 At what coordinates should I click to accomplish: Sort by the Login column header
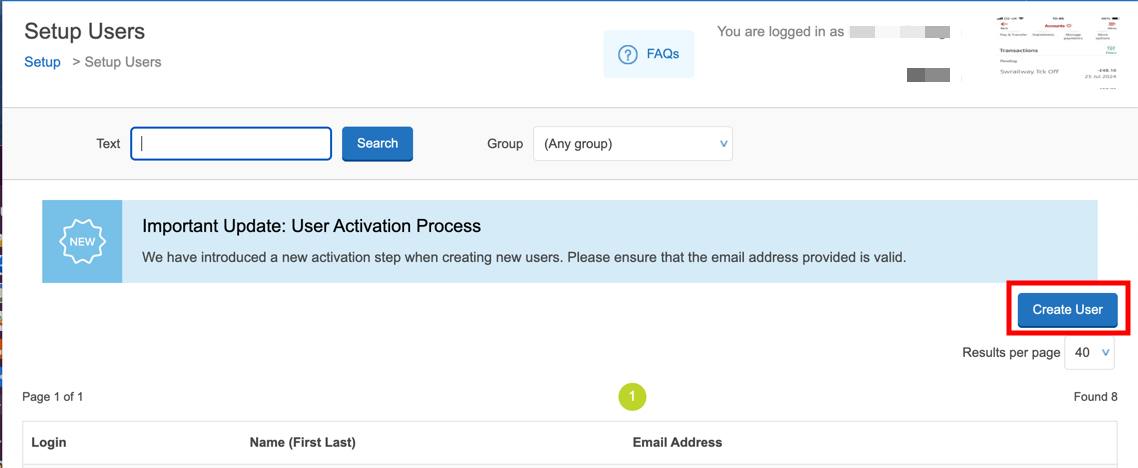(x=48, y=442)
